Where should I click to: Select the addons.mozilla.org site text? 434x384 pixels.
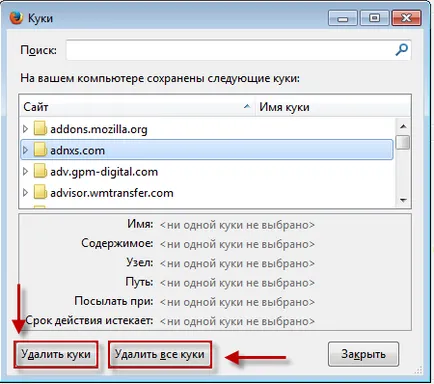coord(99,129)
